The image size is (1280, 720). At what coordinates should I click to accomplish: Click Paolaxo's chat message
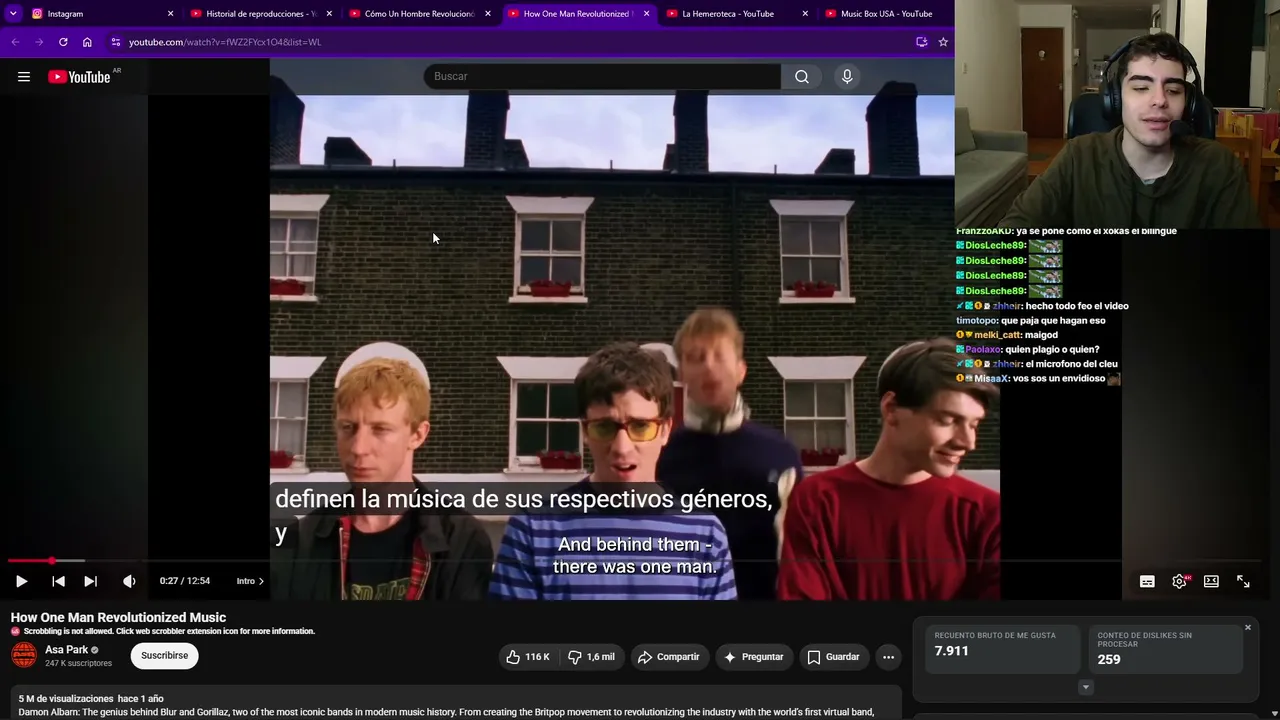(x=1028, y=350)
